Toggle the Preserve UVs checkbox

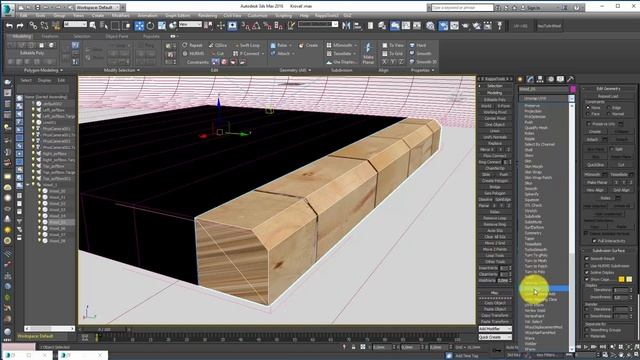point(589,124)
